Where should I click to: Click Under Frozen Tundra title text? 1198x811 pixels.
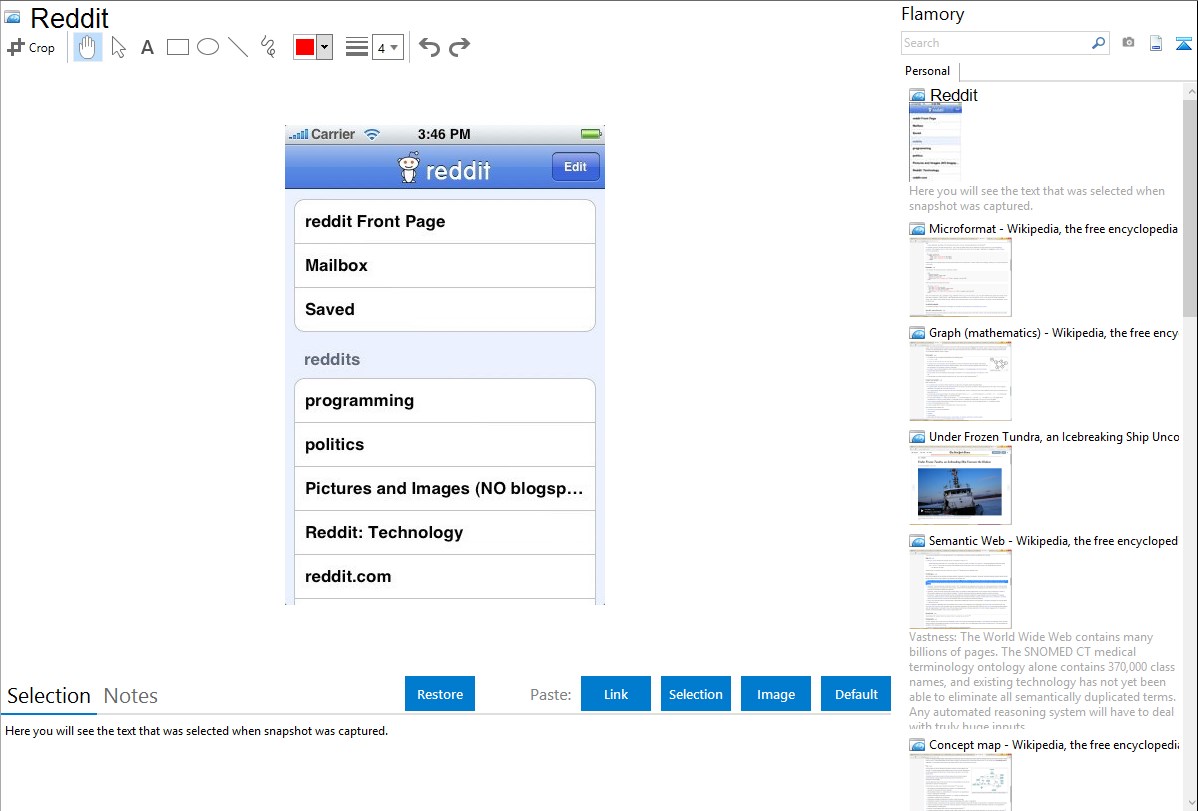click(1054, 436)
